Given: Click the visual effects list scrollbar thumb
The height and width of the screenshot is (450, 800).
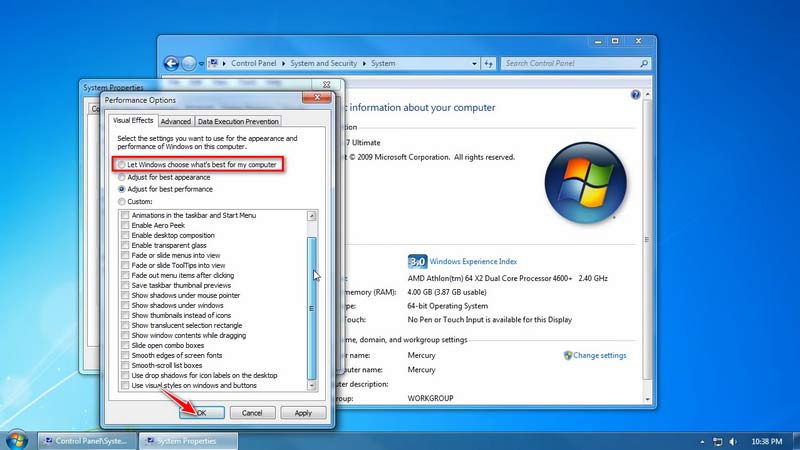Looking at the screenshot, I should (311, 308).
